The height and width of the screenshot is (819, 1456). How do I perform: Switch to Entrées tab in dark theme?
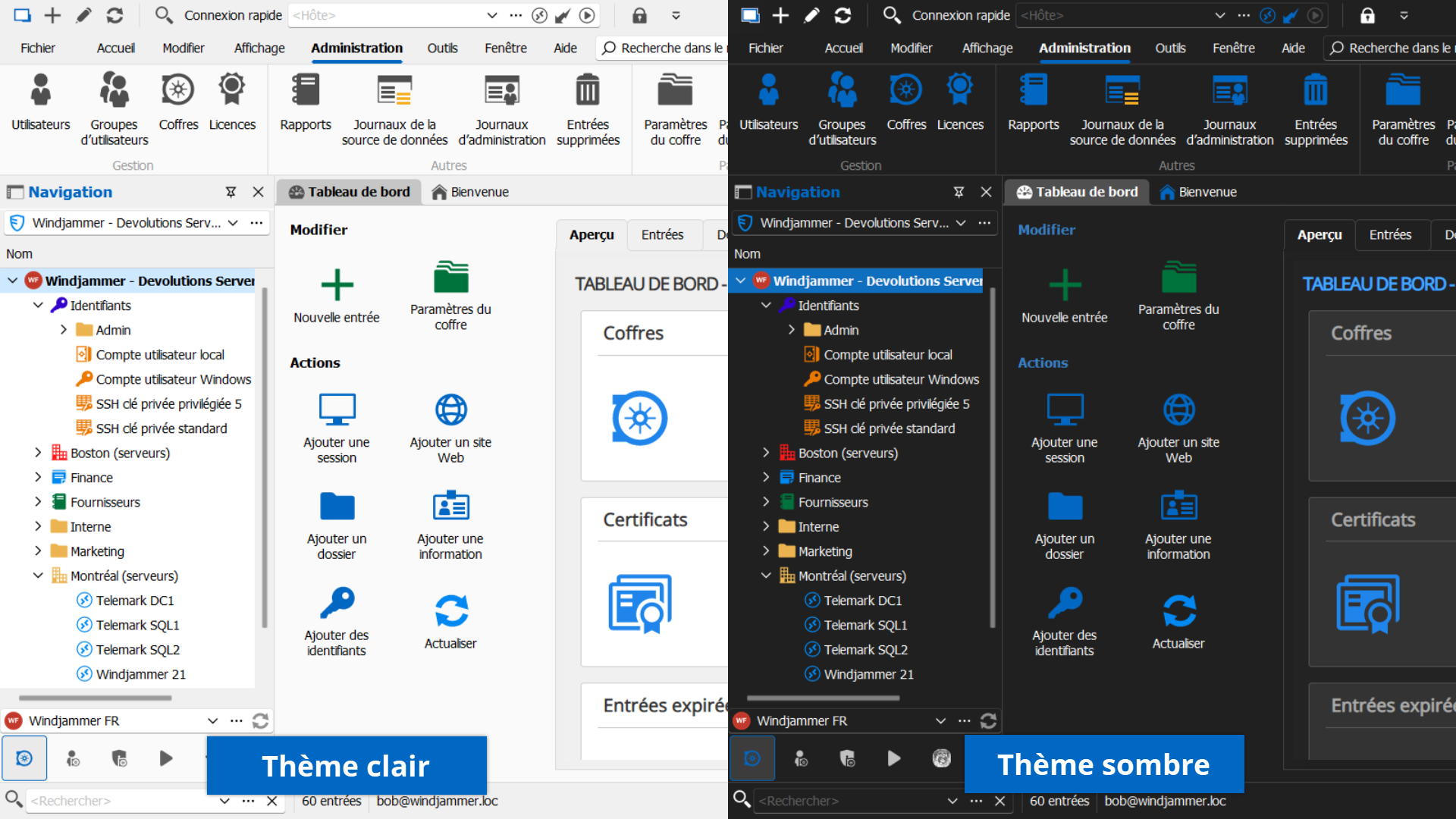(1390, 234)
